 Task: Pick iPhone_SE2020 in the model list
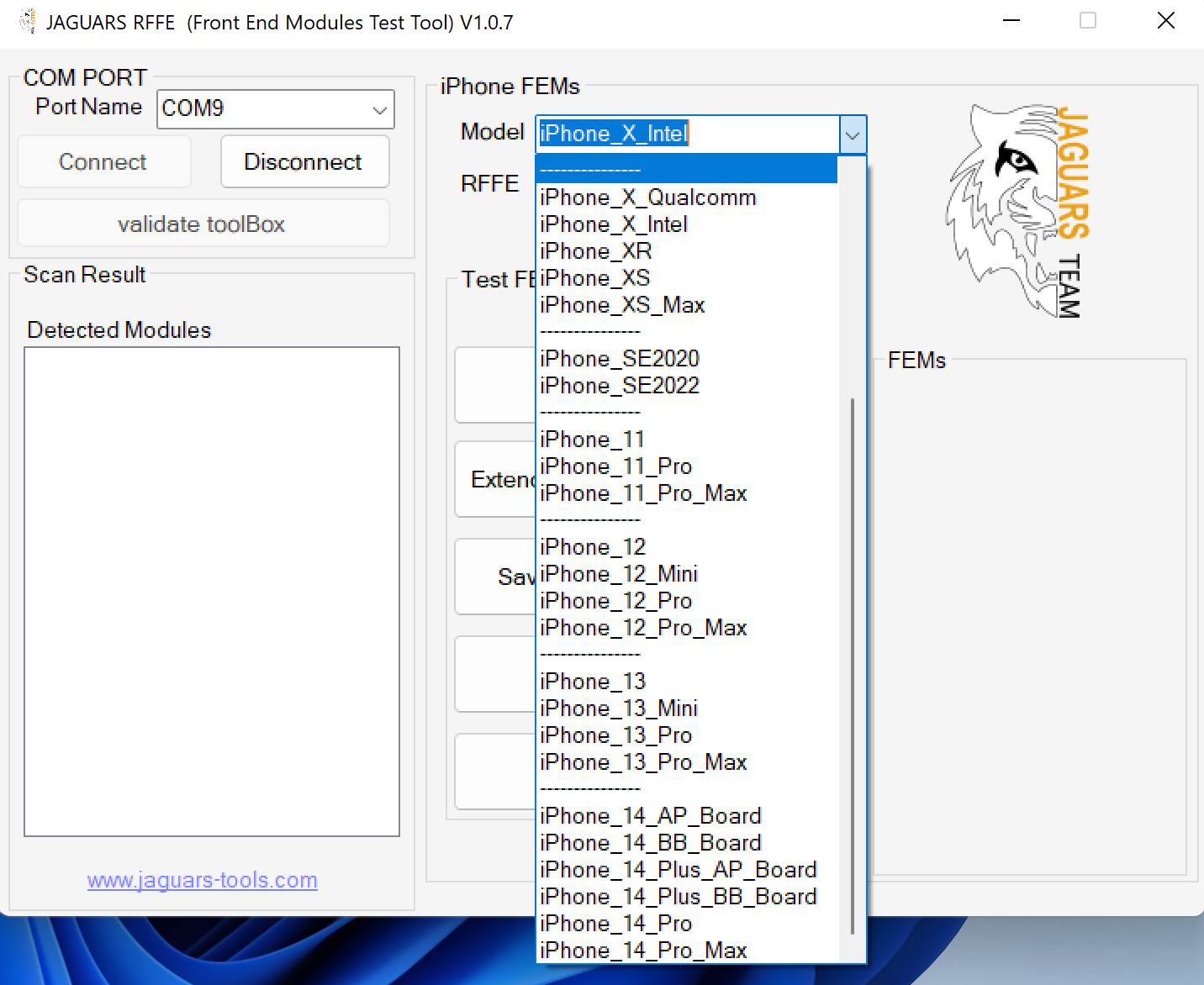click(x=688, y=359)
